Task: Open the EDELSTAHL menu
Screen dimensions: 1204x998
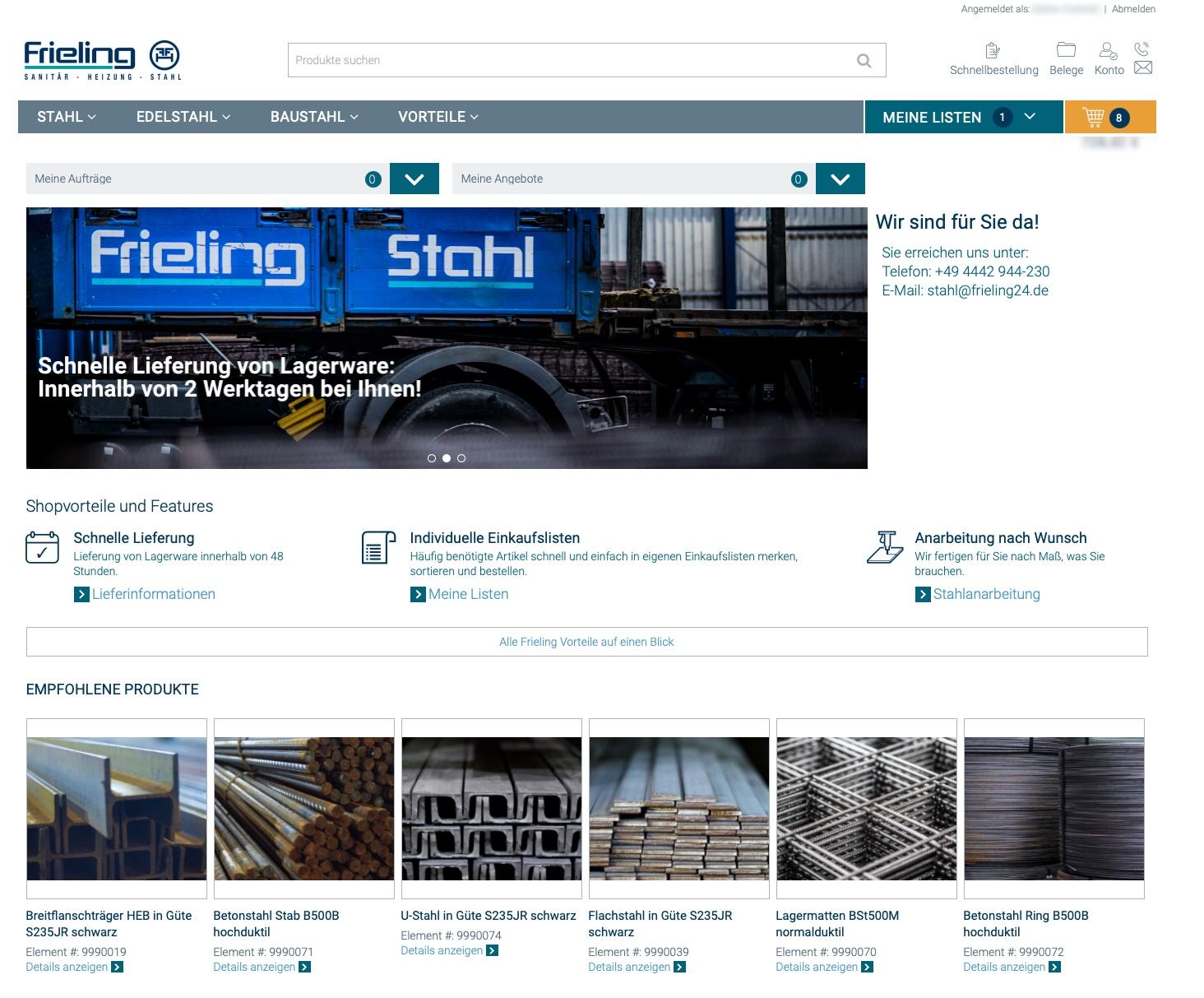Action: (183, 117)
